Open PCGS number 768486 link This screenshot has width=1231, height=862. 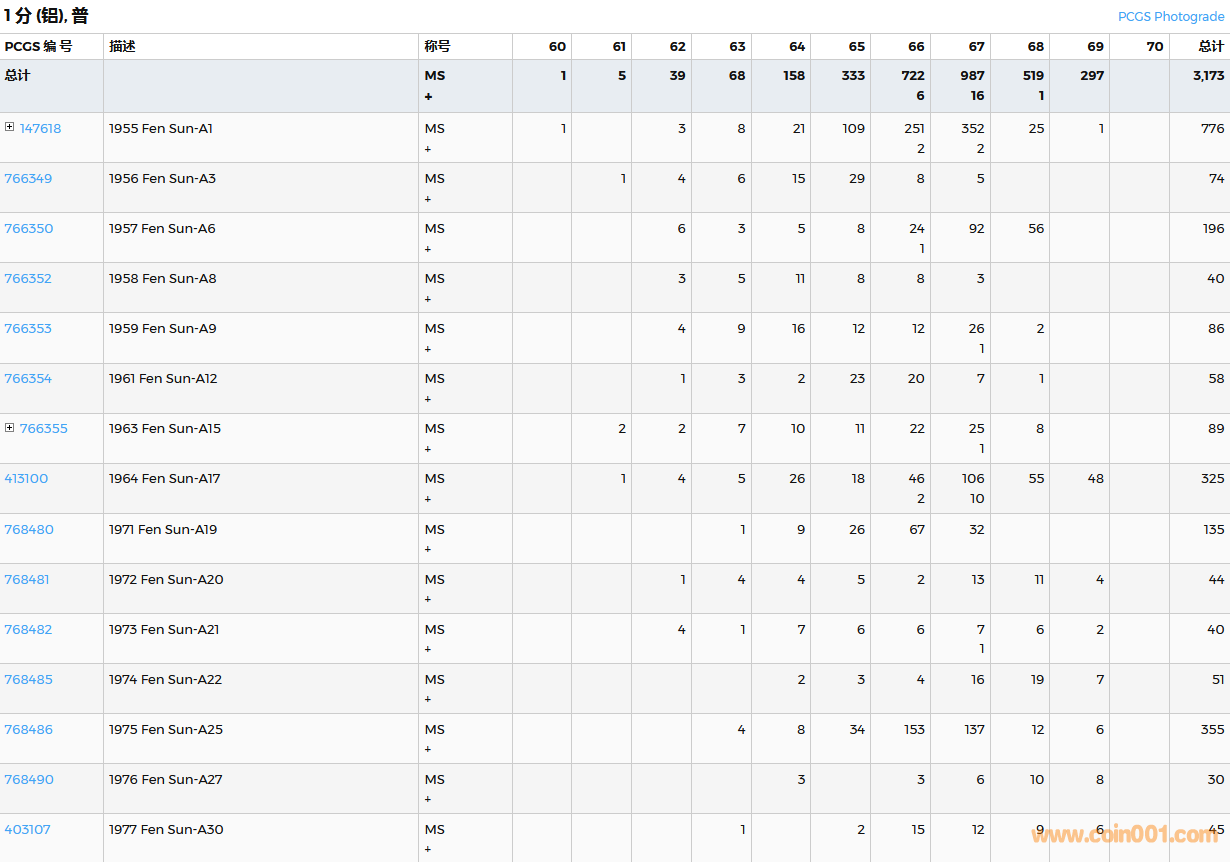(28, 730)
